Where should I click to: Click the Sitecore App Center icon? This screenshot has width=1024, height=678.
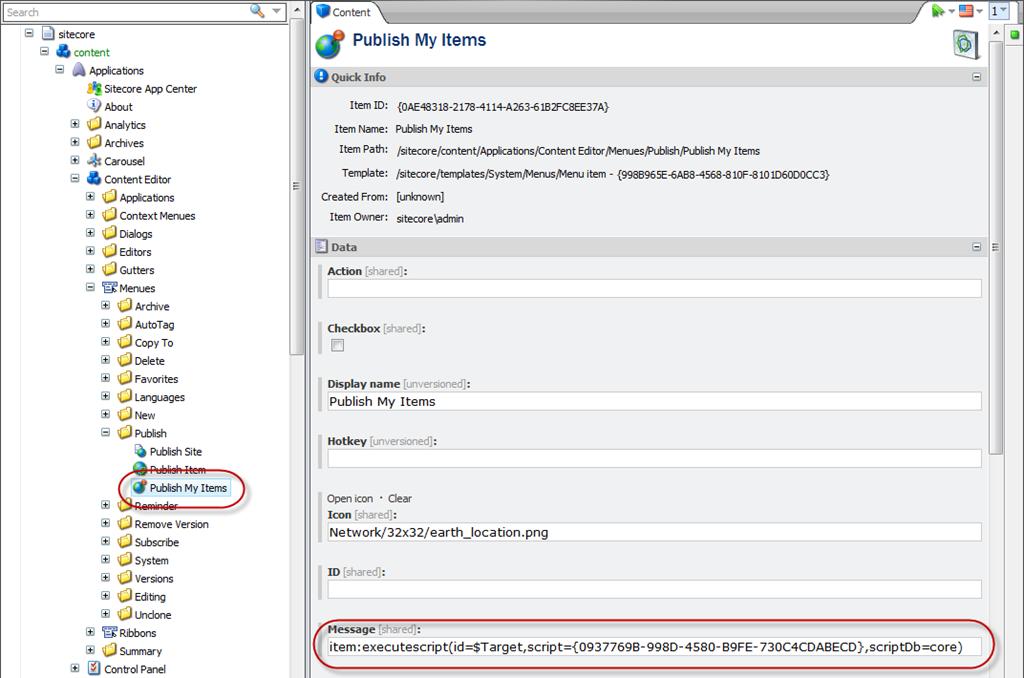pos(94,89)
